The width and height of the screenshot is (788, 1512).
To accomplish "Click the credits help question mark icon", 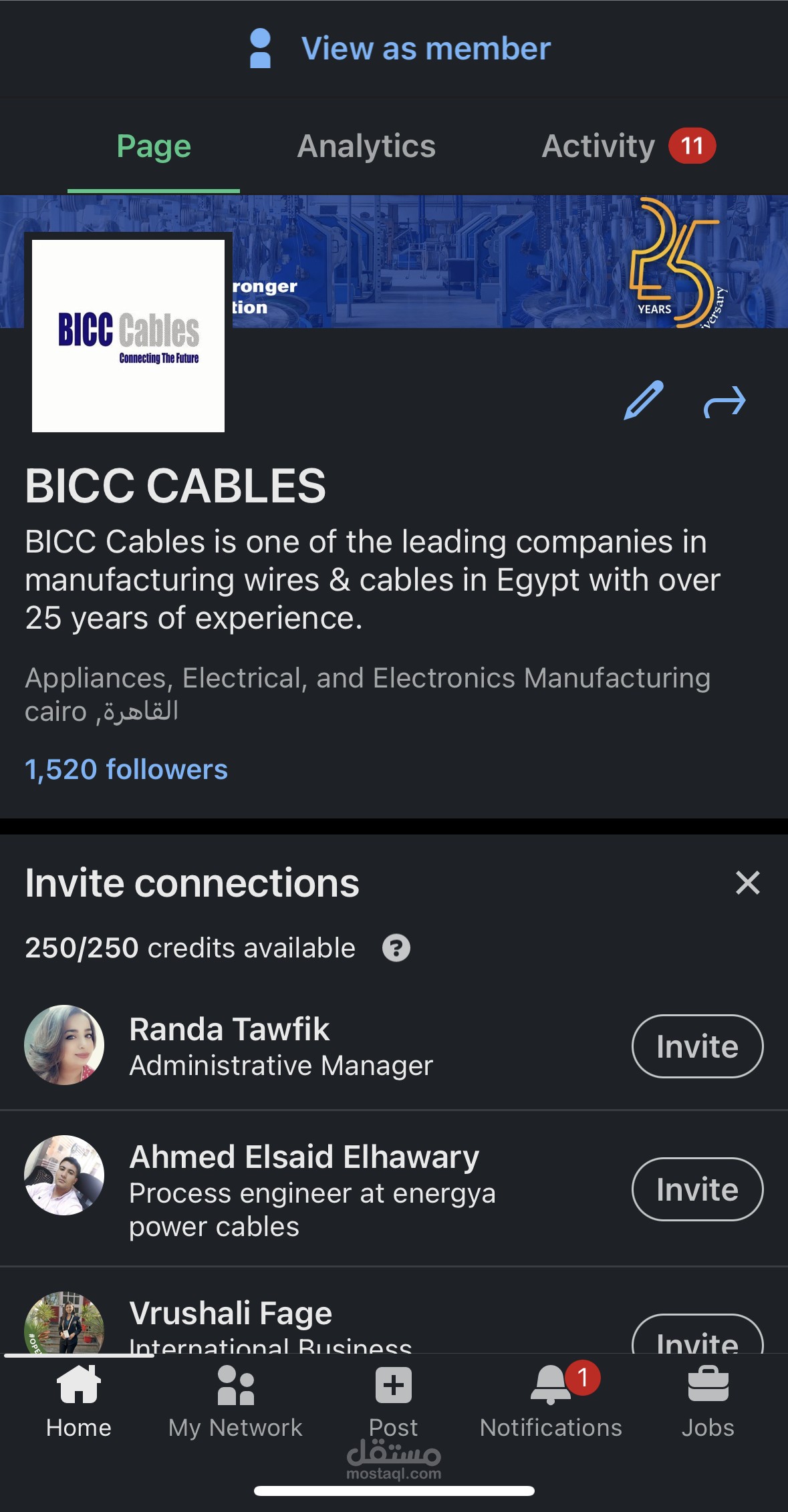I will [x=396, y=947].
